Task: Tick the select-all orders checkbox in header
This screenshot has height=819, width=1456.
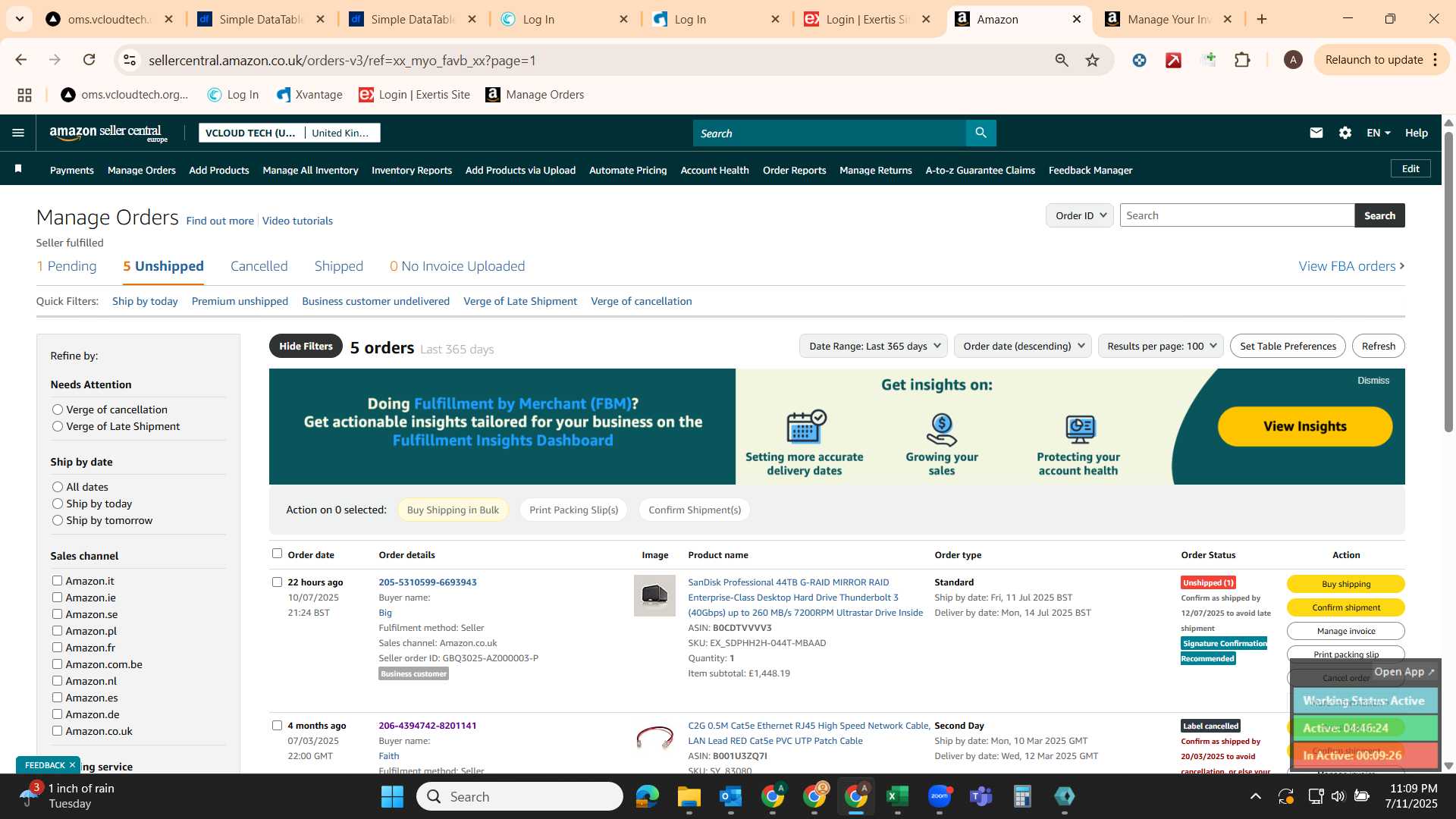Action: 277,554
